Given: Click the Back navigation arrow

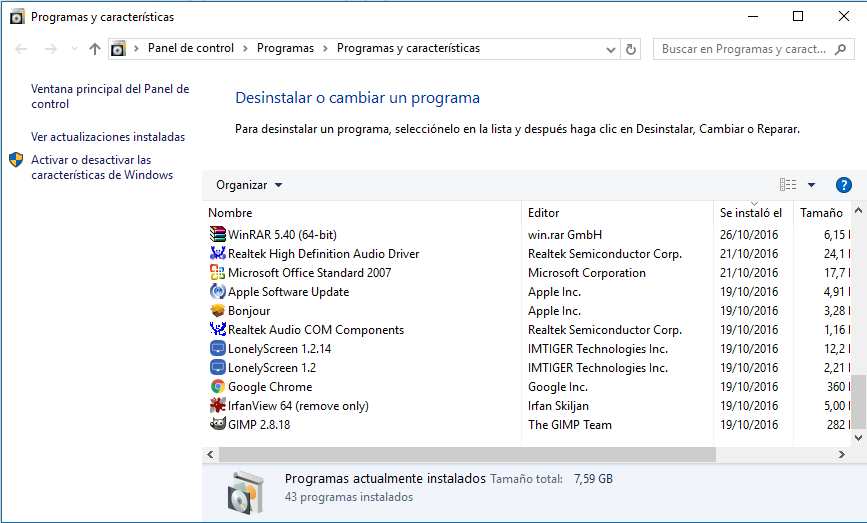Looking at the screenshot, I should pos(21,49).
